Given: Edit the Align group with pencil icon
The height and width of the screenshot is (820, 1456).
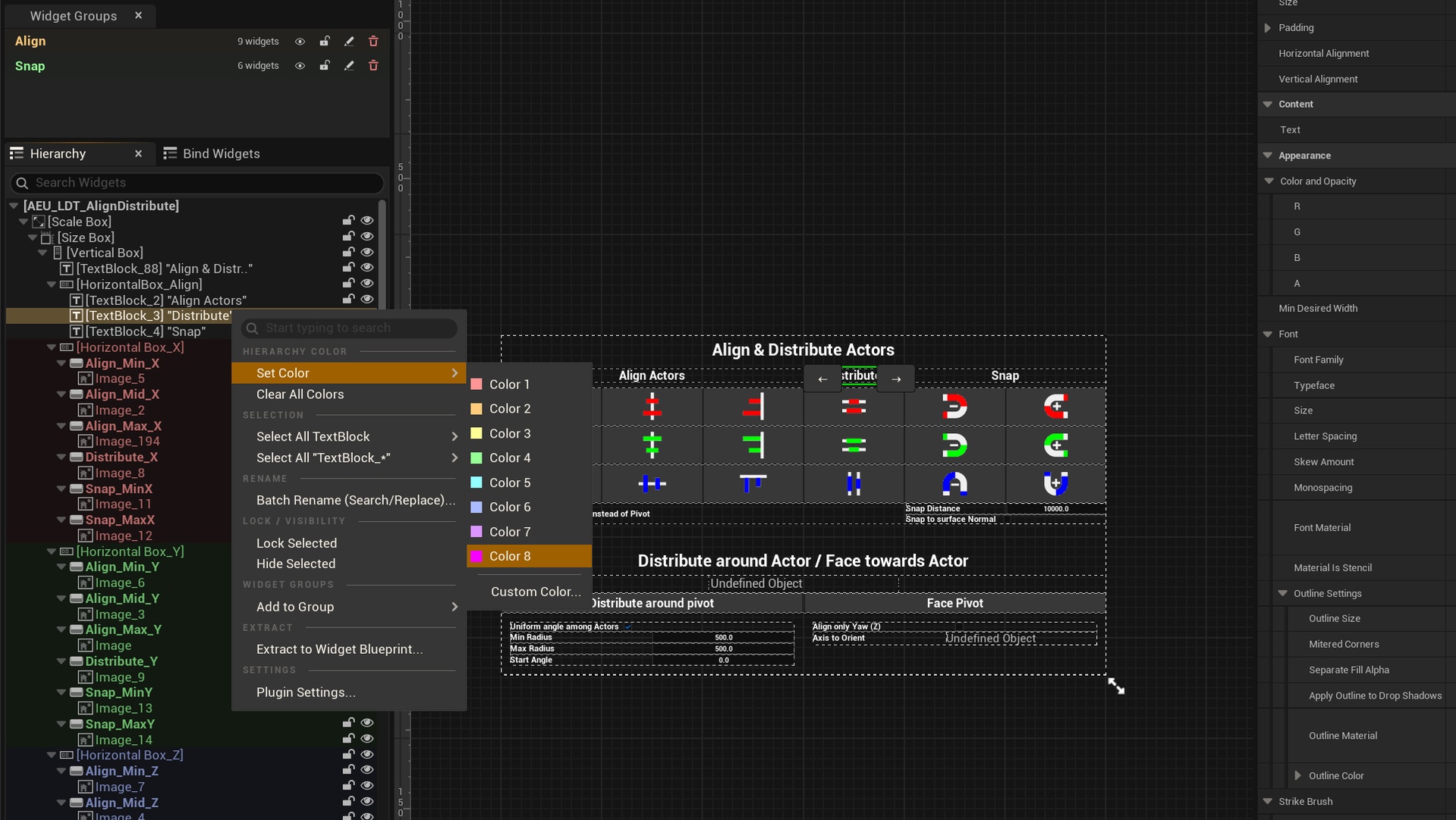Looking at the screenshot, I should click(349, 42).
